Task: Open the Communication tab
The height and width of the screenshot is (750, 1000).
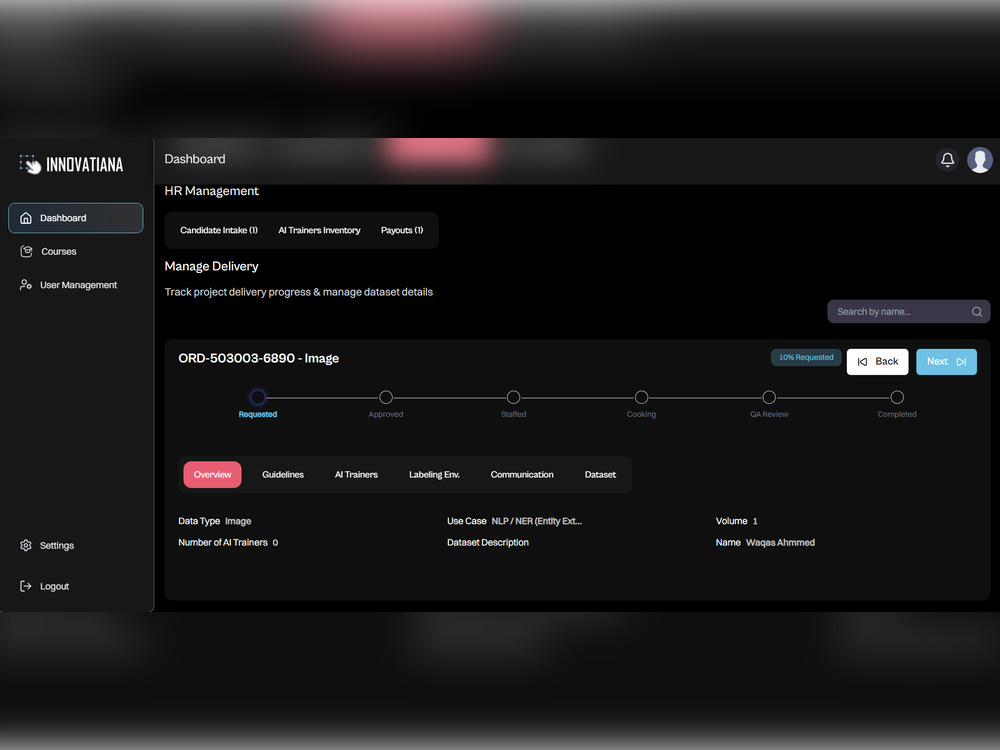Action: point(522,474)
